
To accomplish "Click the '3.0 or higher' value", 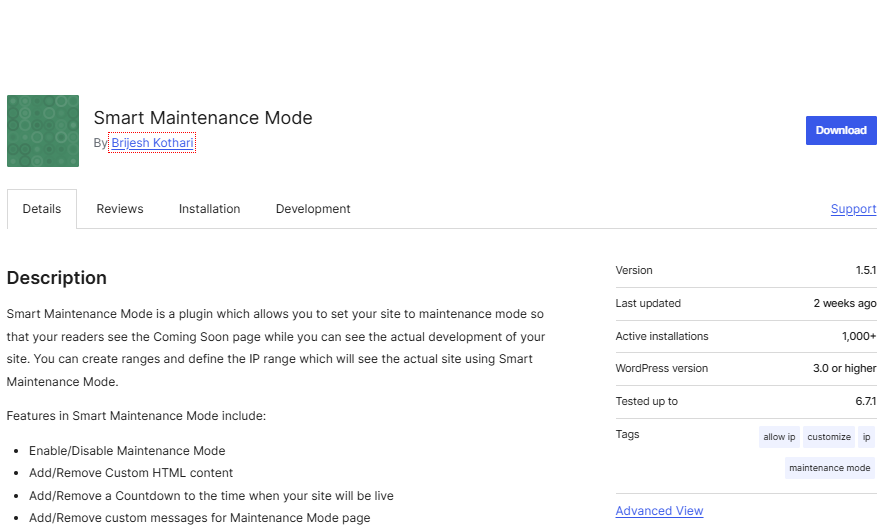I will 845,369.
